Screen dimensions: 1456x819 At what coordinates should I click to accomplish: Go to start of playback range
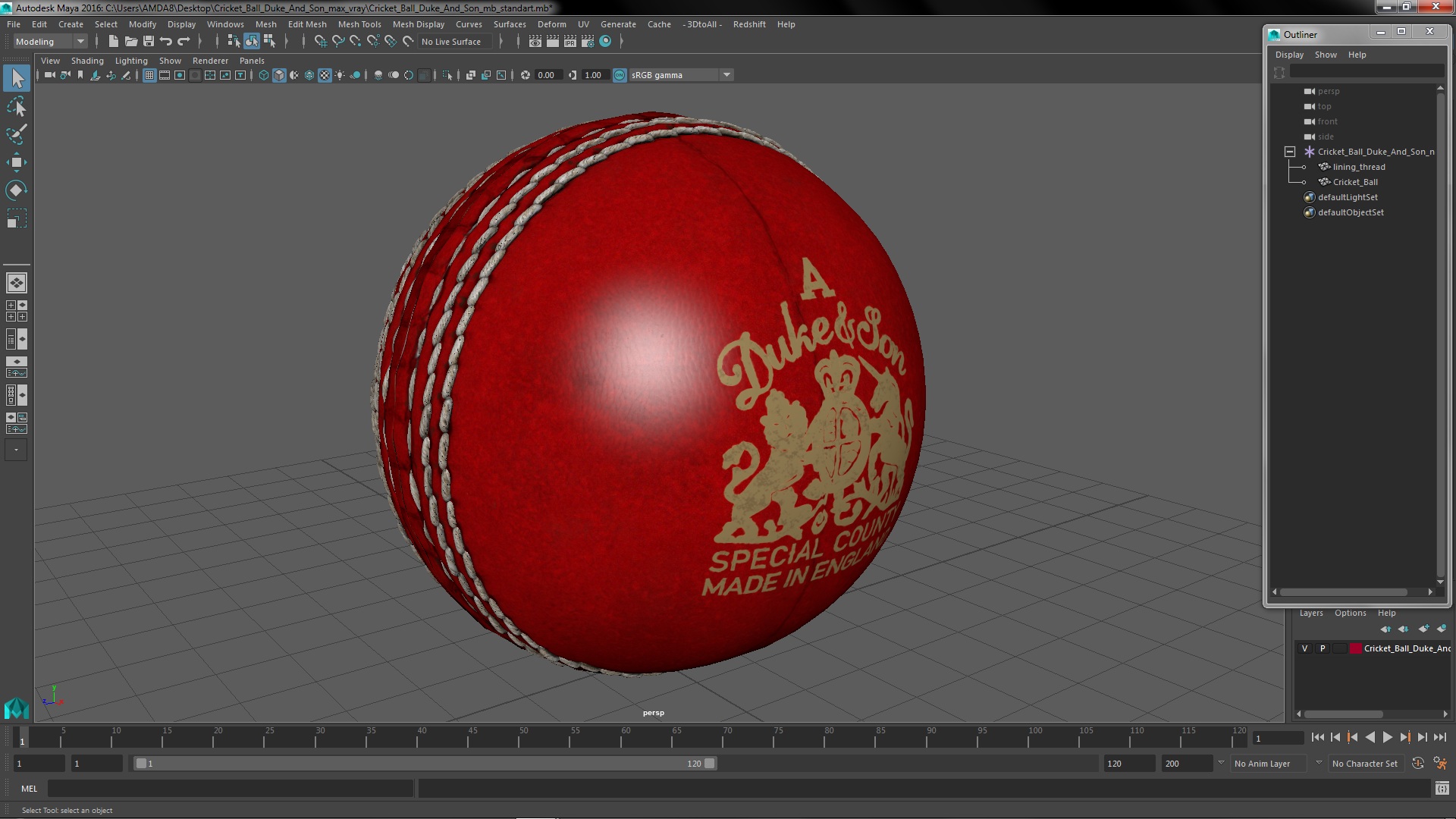(x=1317, y=737)
